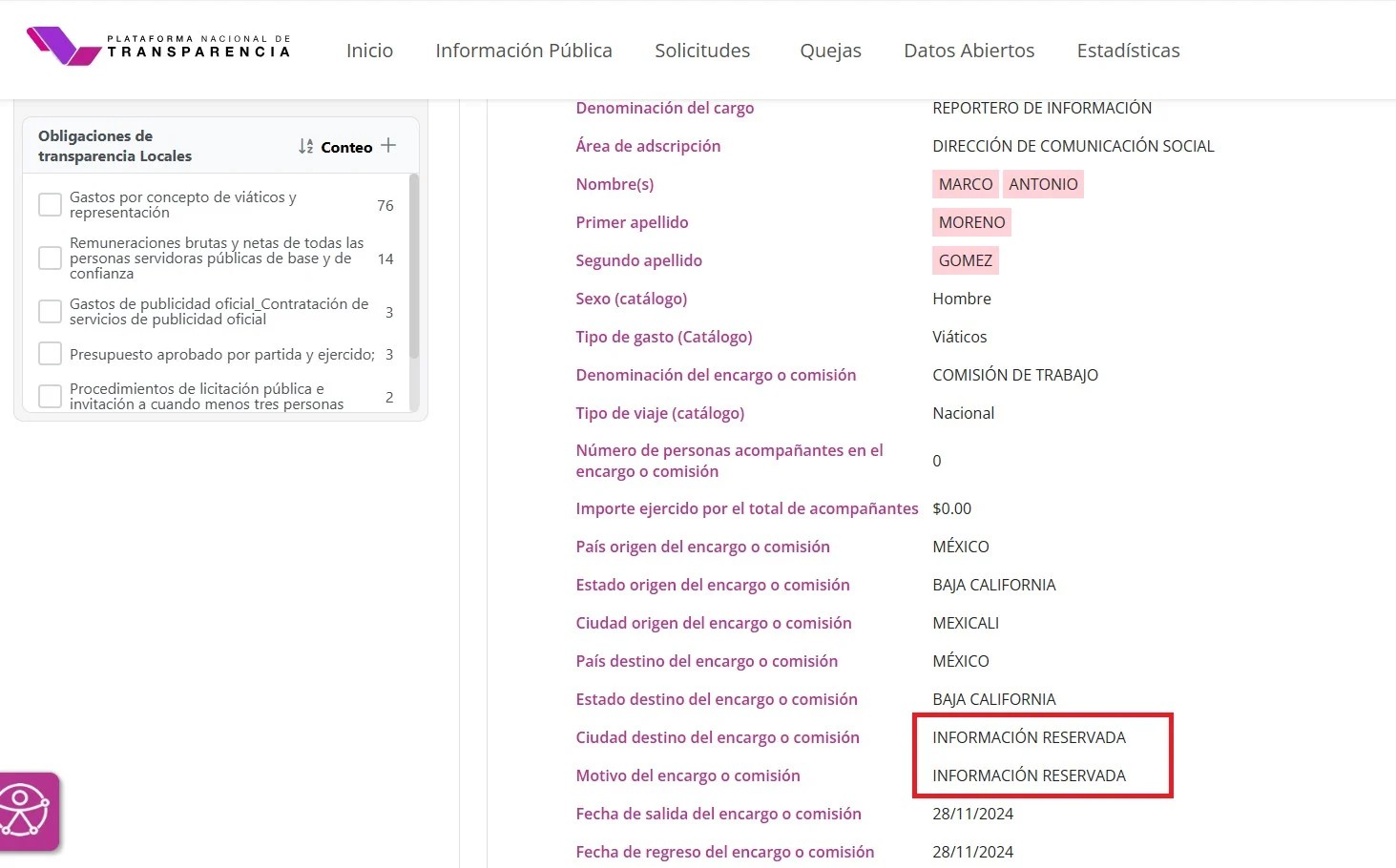Image resolution: width=1396 pixels, height=868 pixels.
Task: Click DIRECCIÓN DE COMUNICACIÓN SOCIAL value
Action: [x=1073, y=146]
